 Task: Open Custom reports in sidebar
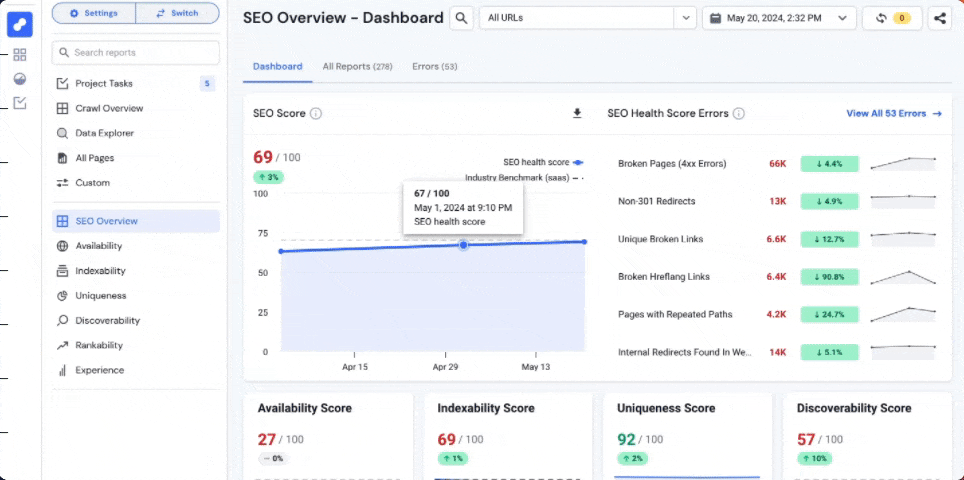point(135,183)
